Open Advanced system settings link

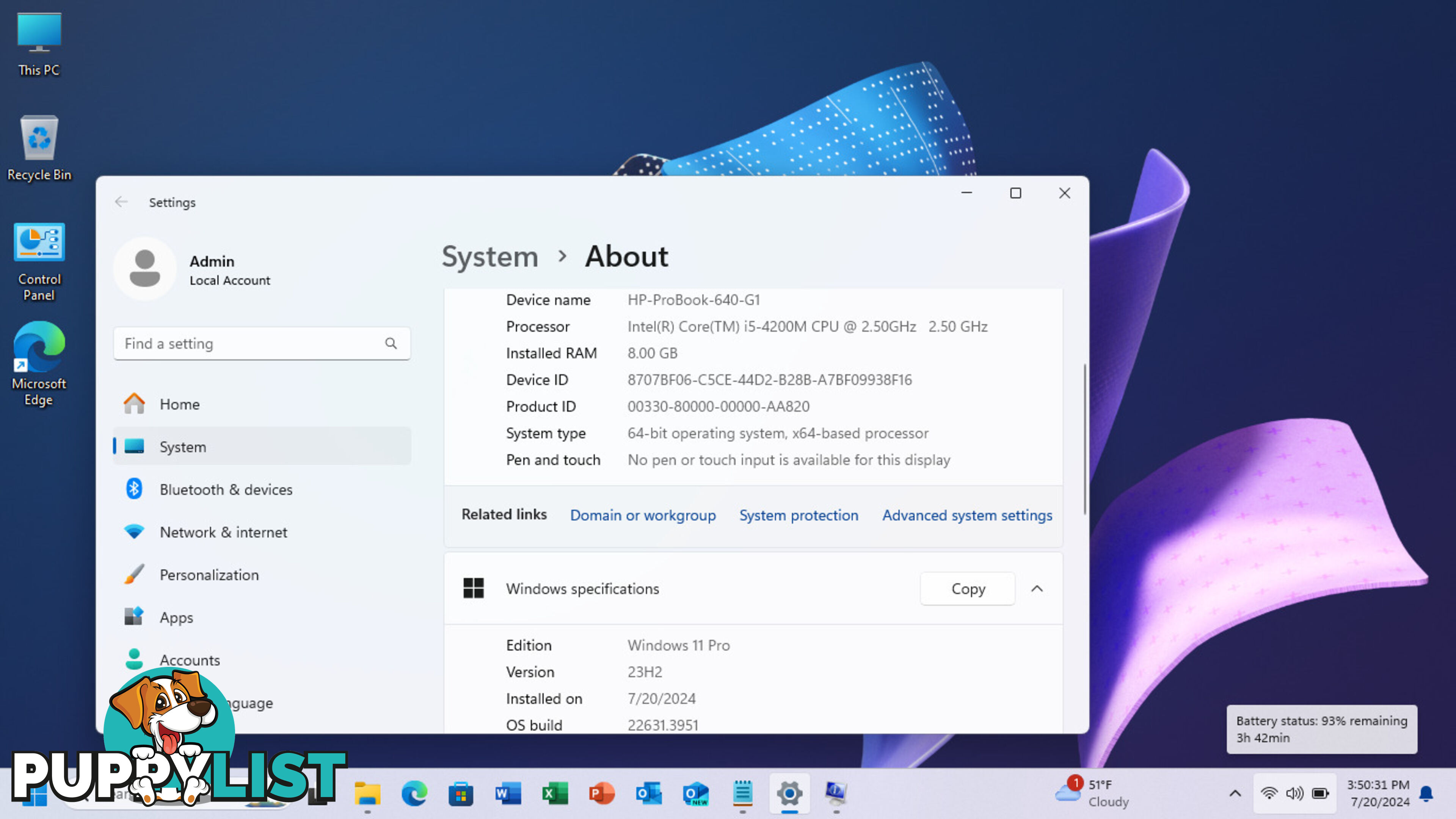967,515
